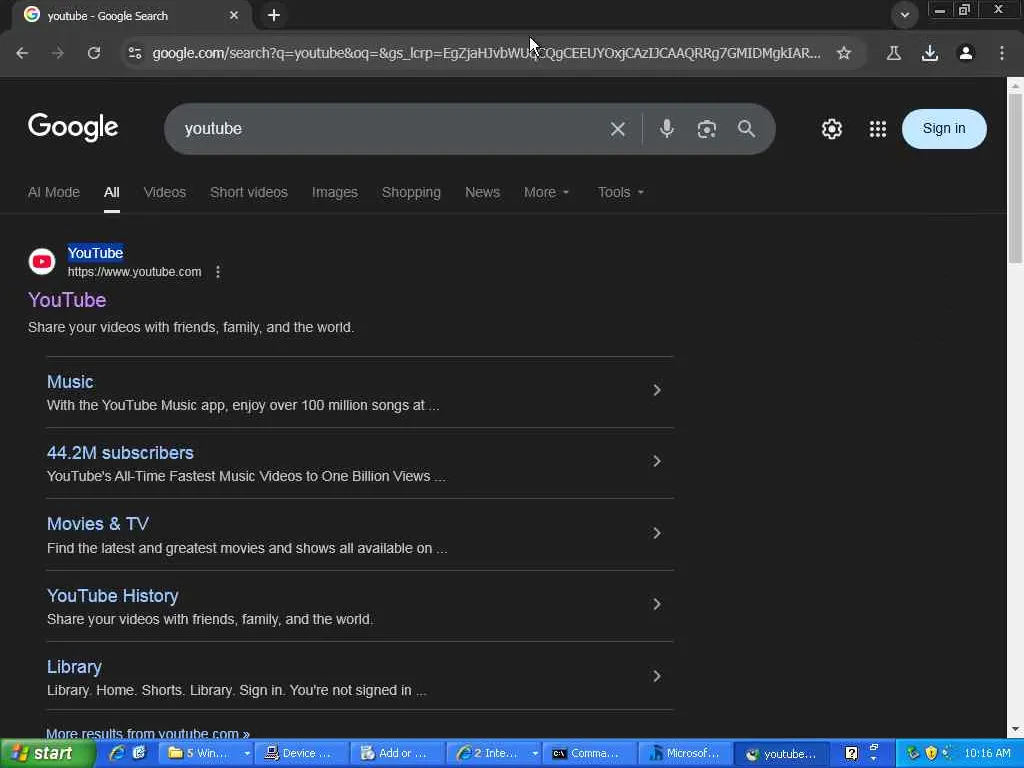This screenshot has height=768, width=1024.
Task: Expand the 44.2M subscribers row chevron
Action: point(657,461)
